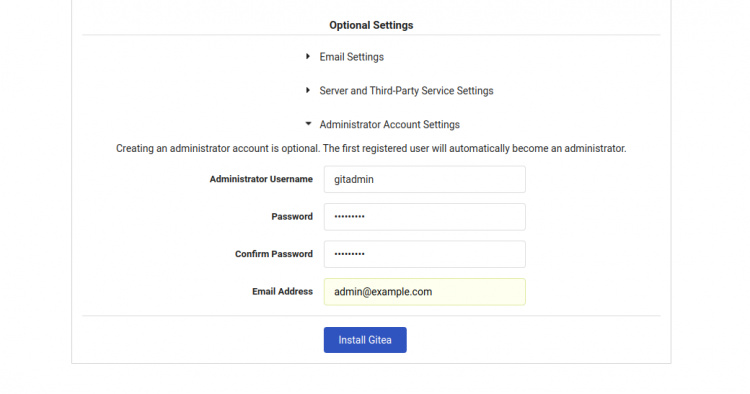Viewport: 750px width, 394px height.
Task: Click the text about first registered user becoming administrator
Action: [474, 148]
